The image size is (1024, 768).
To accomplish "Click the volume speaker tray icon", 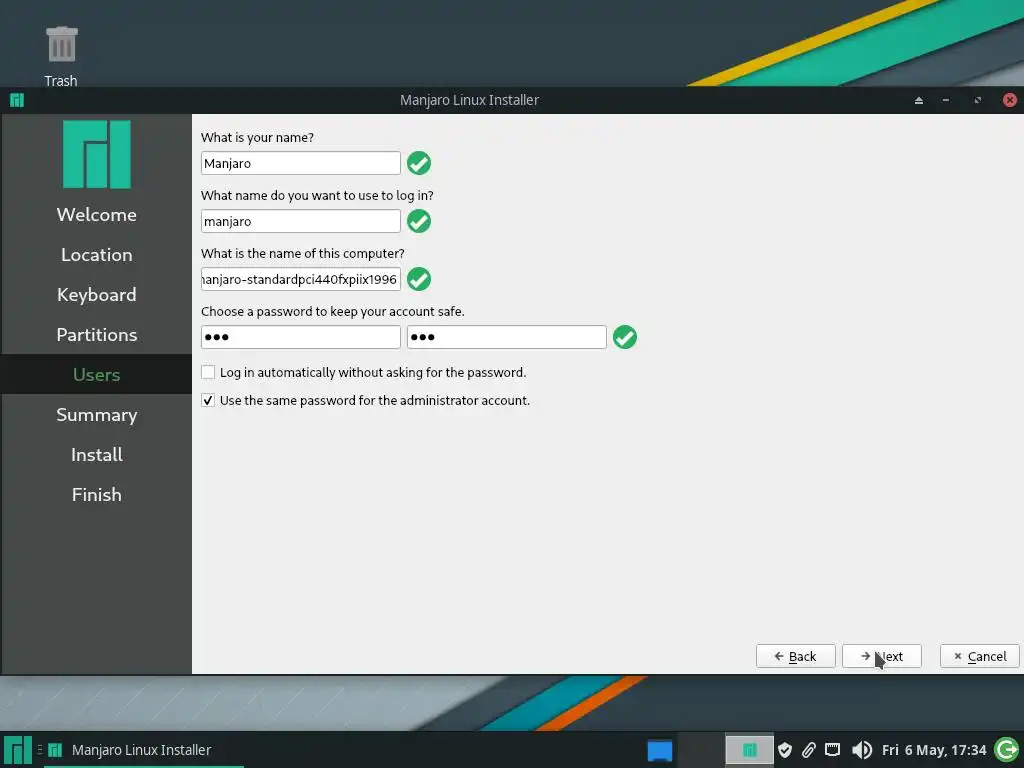I will pyautogui.click(x=861, y=750).
